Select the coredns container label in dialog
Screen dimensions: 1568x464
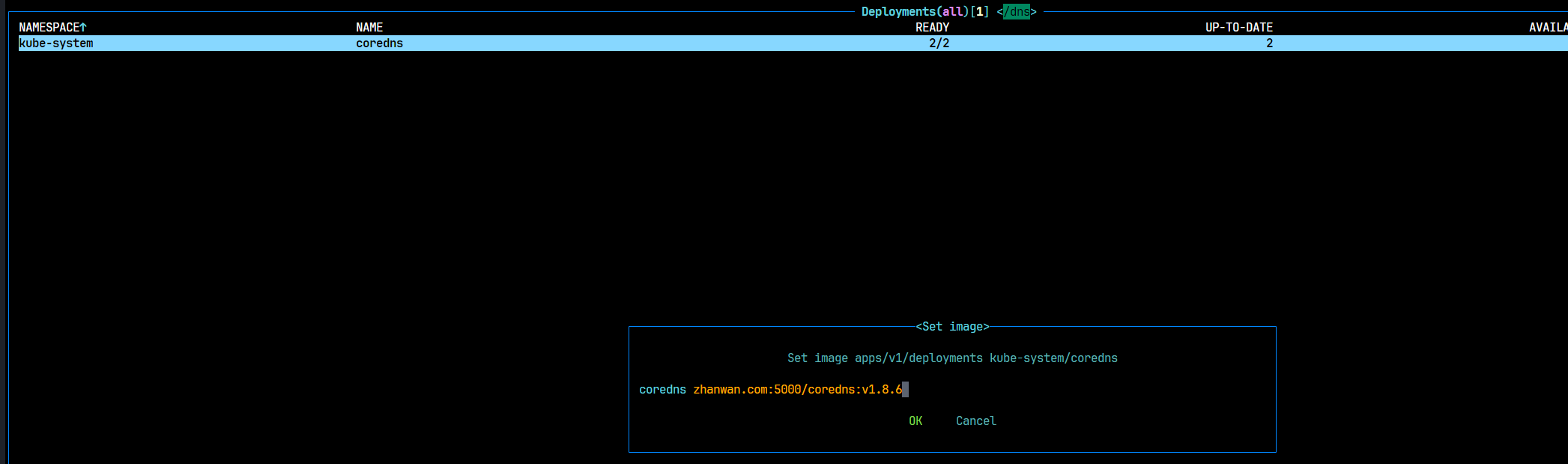click(x=662, y=390)
